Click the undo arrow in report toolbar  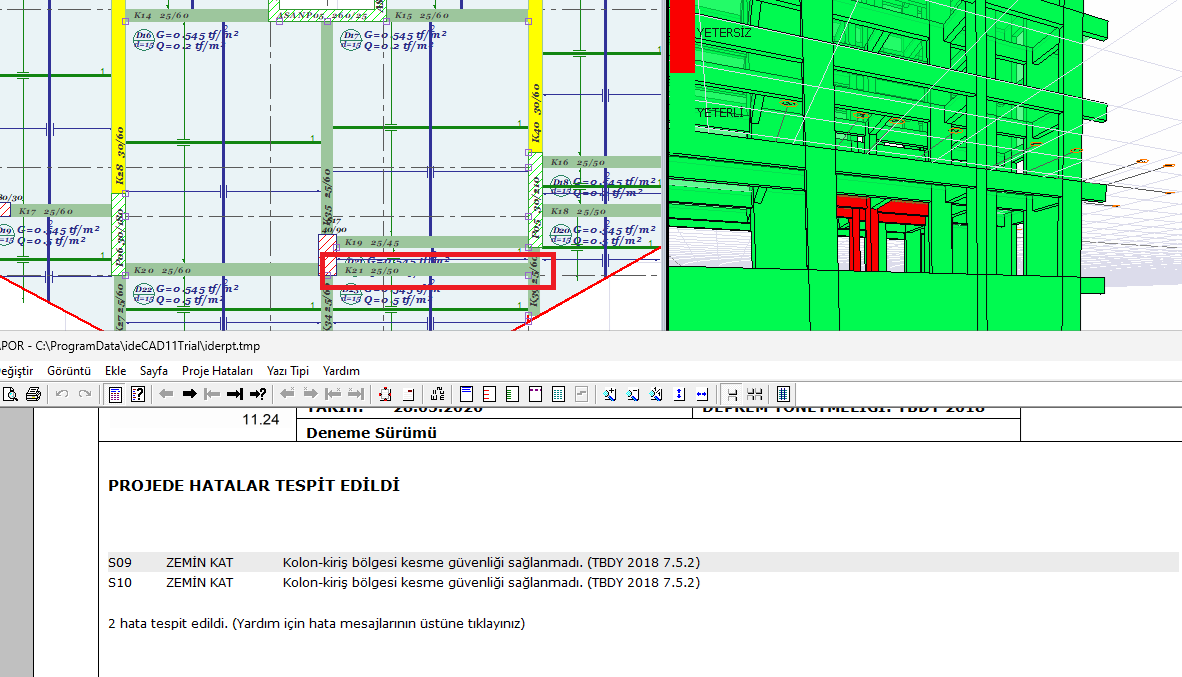62,394
